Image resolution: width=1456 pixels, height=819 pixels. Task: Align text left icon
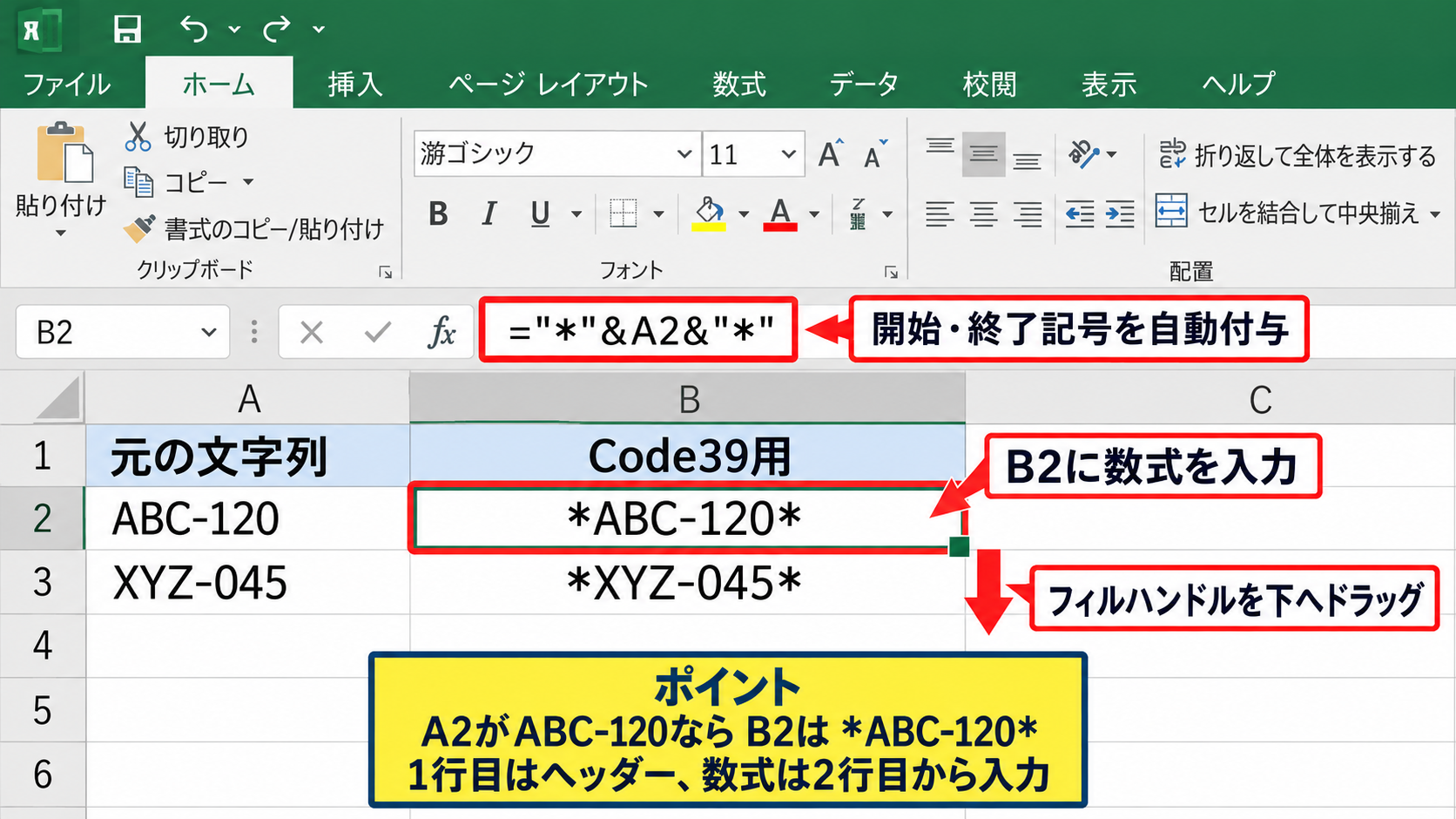pyautogui.click(x=940, y=213)
